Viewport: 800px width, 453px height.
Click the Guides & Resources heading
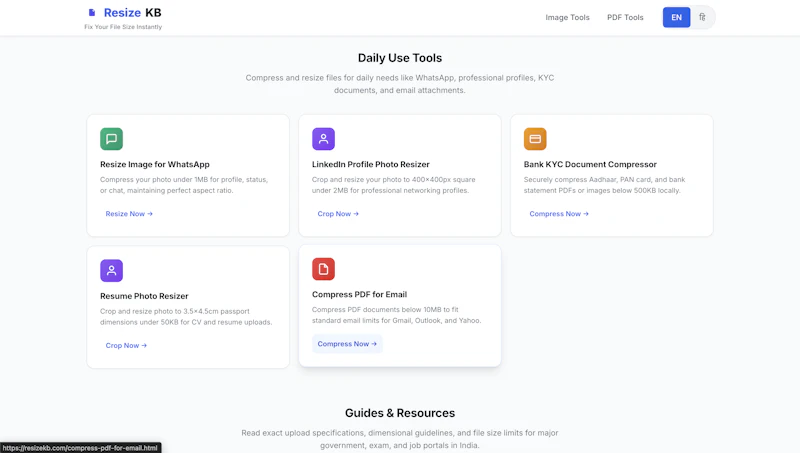[400, 413]
